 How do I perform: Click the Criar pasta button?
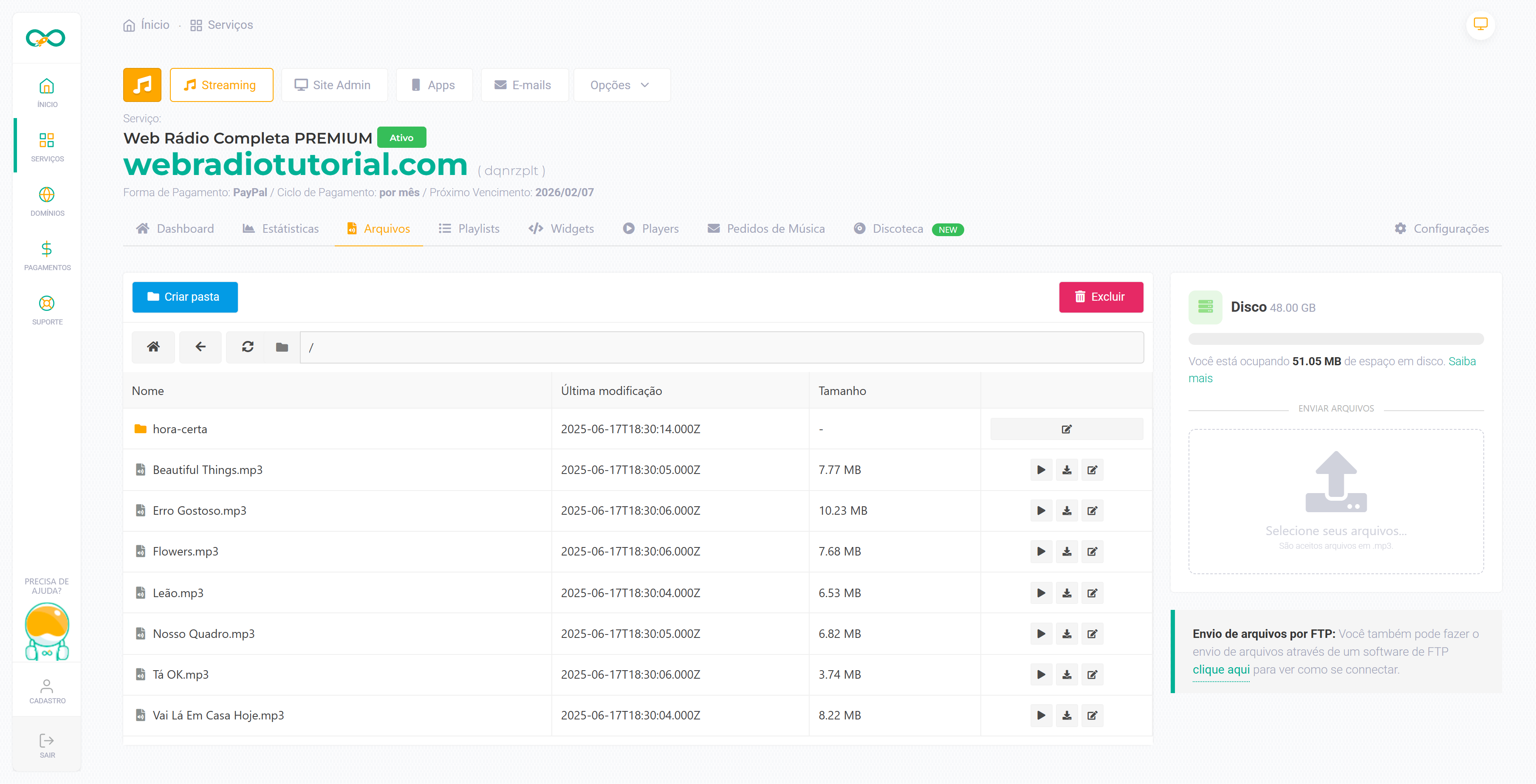(185, 297)
